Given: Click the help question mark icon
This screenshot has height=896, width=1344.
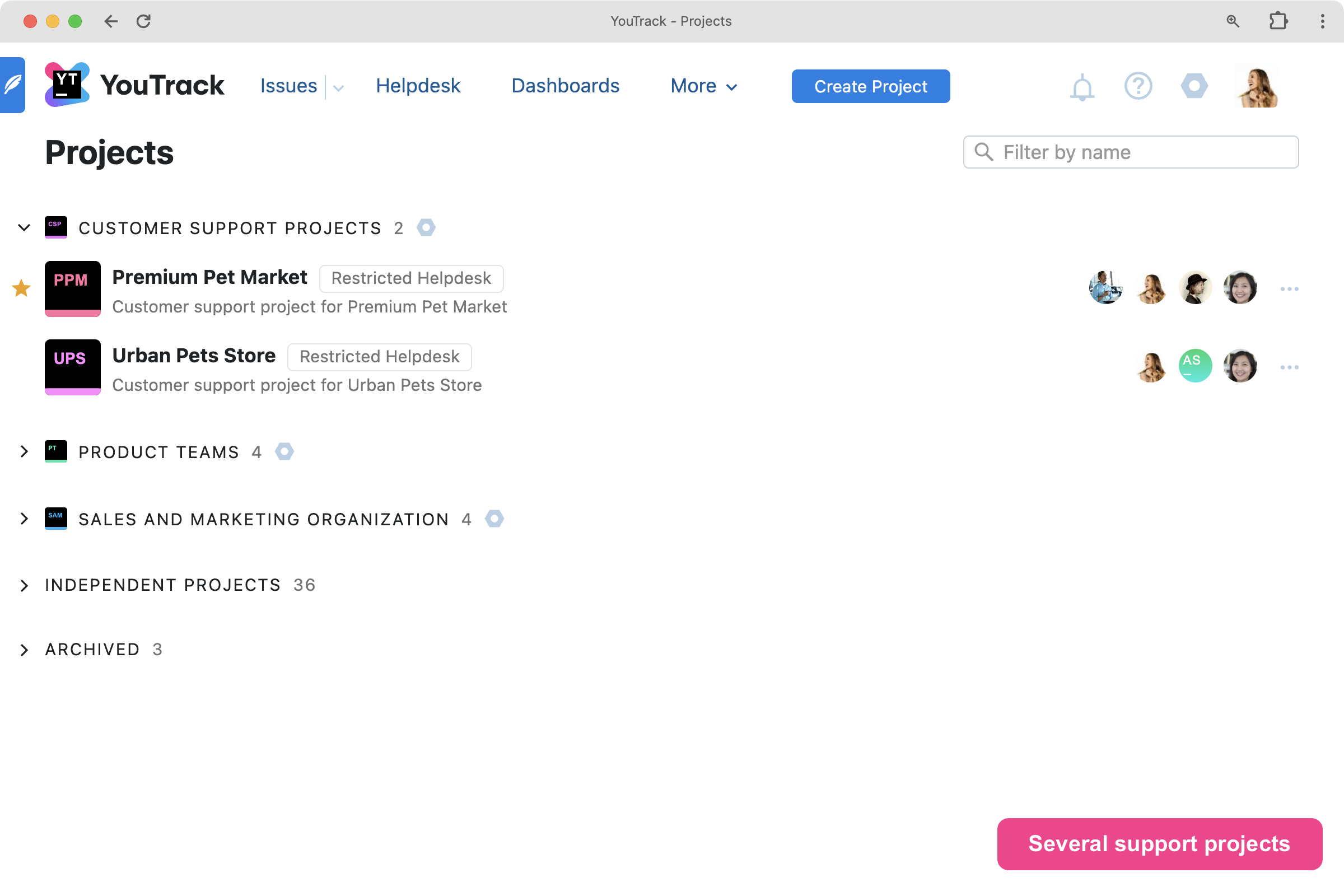Looking at the screenshot, I should [x=1138, y=86].
